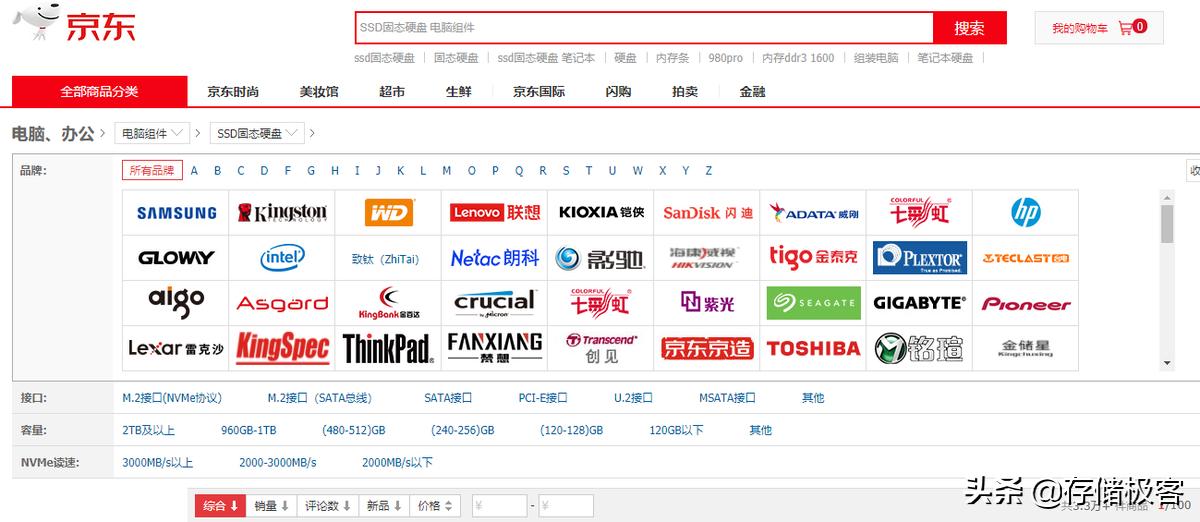
Task: Filter interface by PCI-E接口
Action: (x=543, y=398)
